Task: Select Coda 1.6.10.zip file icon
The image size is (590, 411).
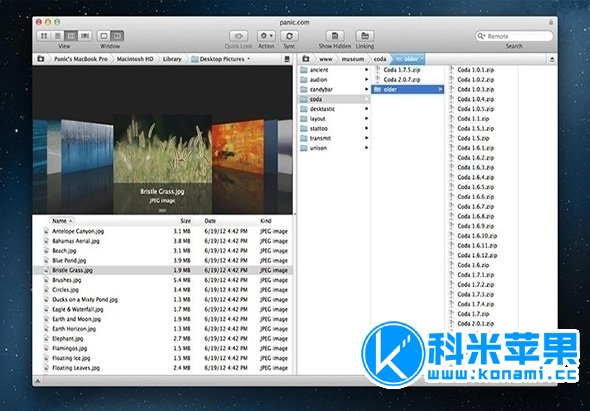Action: pyautogui.click(x=452, y=236)
